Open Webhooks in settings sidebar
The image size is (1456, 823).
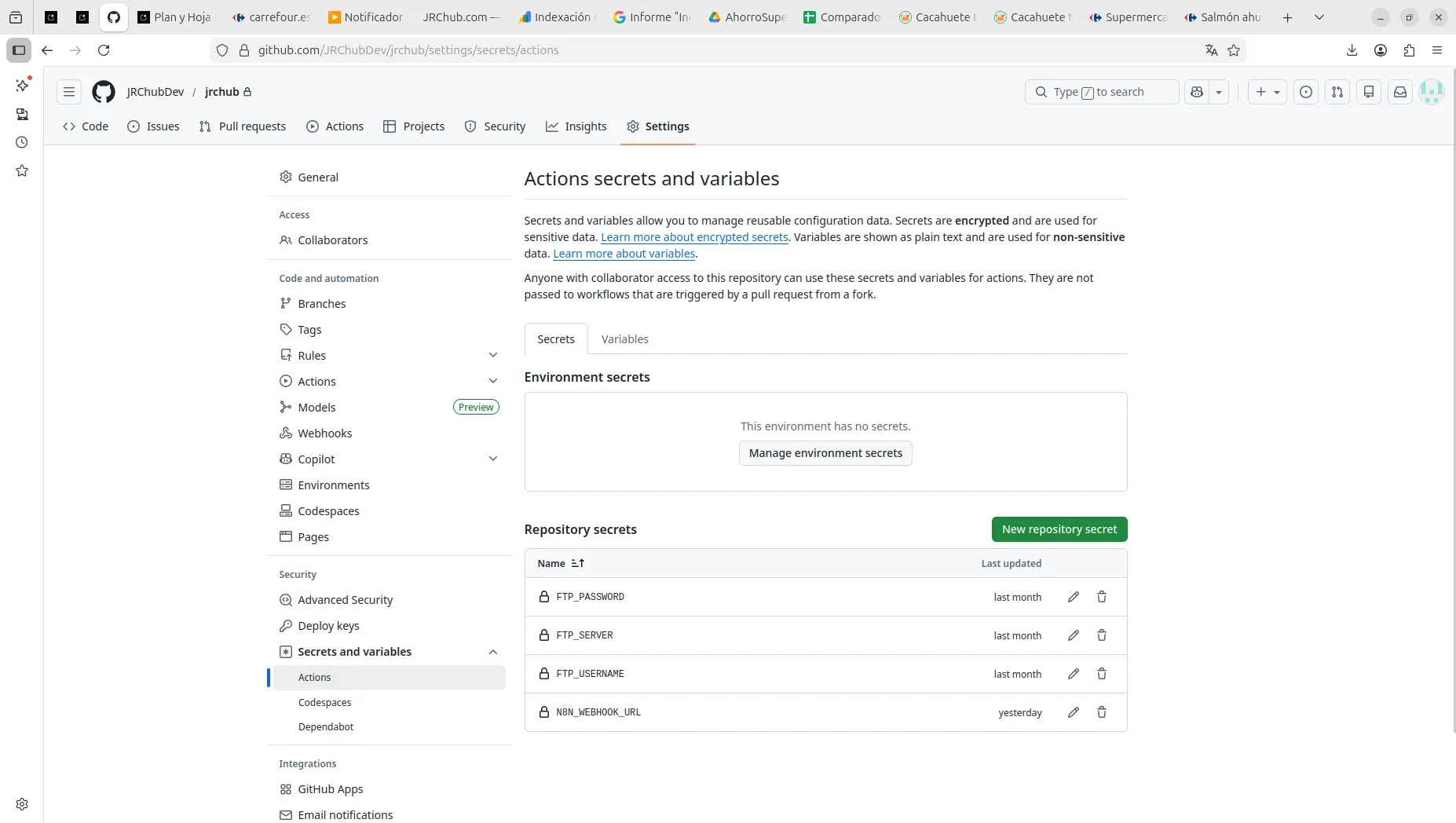coord(325,433)
